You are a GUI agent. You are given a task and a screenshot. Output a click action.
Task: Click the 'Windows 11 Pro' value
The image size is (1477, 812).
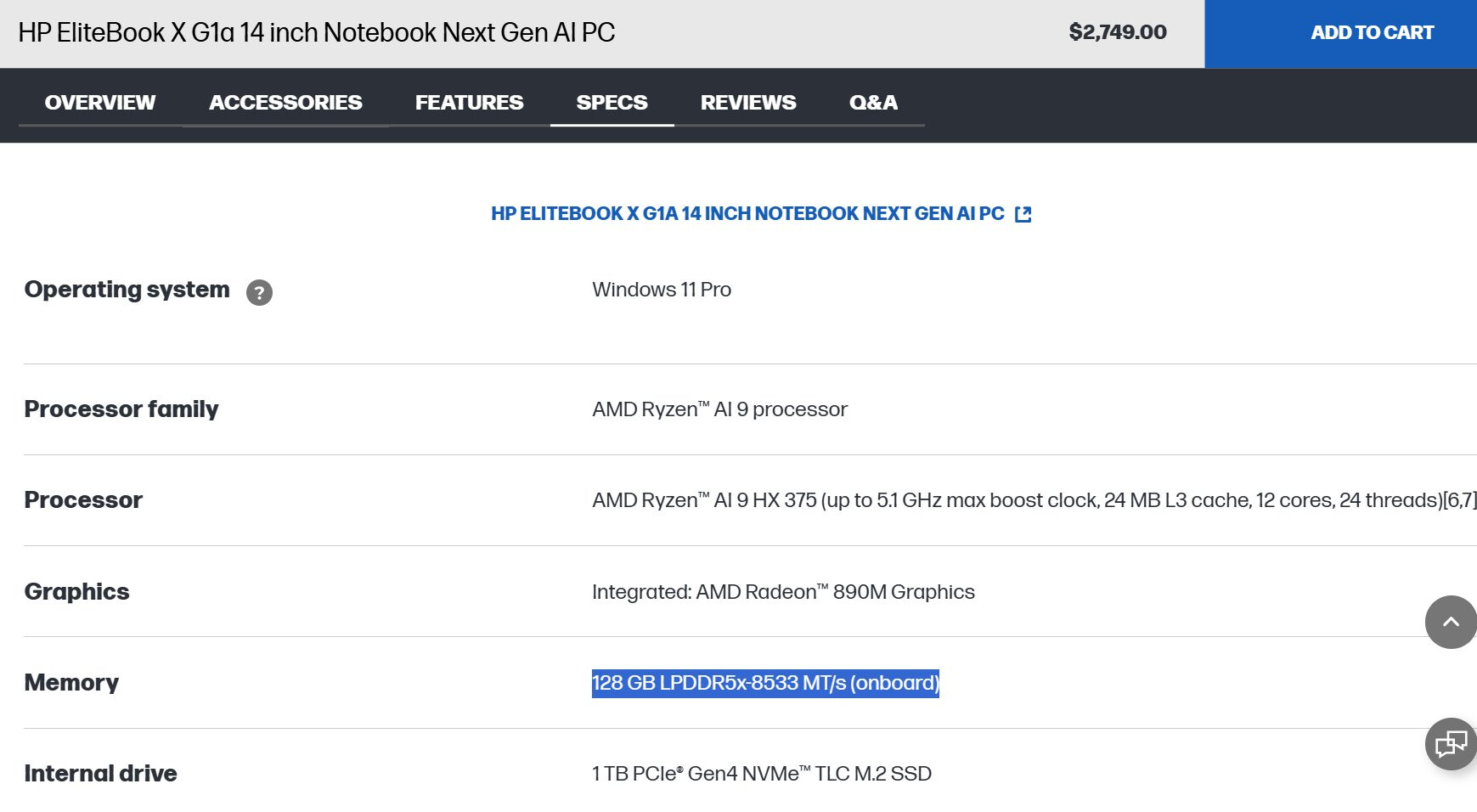click(662, 290)
